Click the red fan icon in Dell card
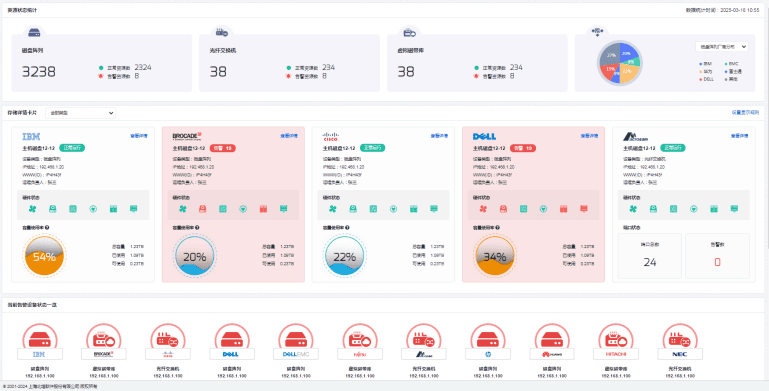769x391 pixels. coord(483,209)
